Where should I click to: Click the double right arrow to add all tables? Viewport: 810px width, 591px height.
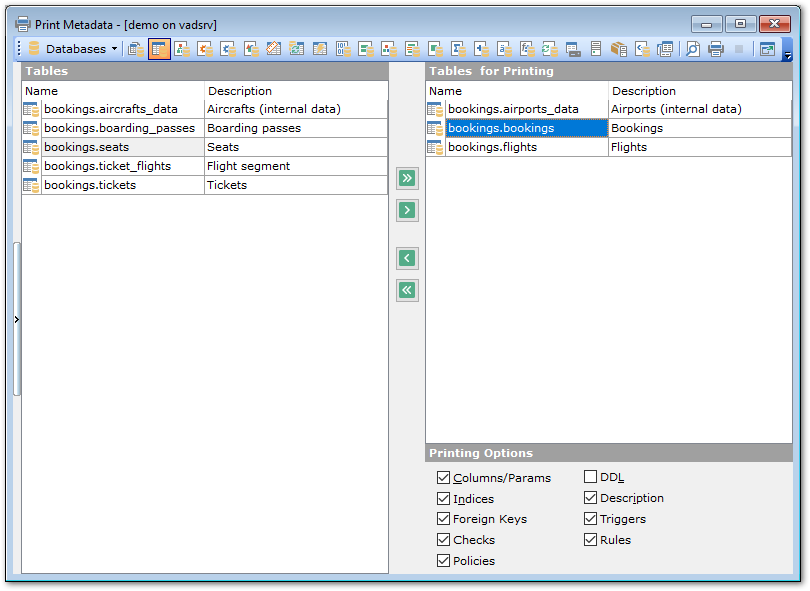click(x=406, y=178)
